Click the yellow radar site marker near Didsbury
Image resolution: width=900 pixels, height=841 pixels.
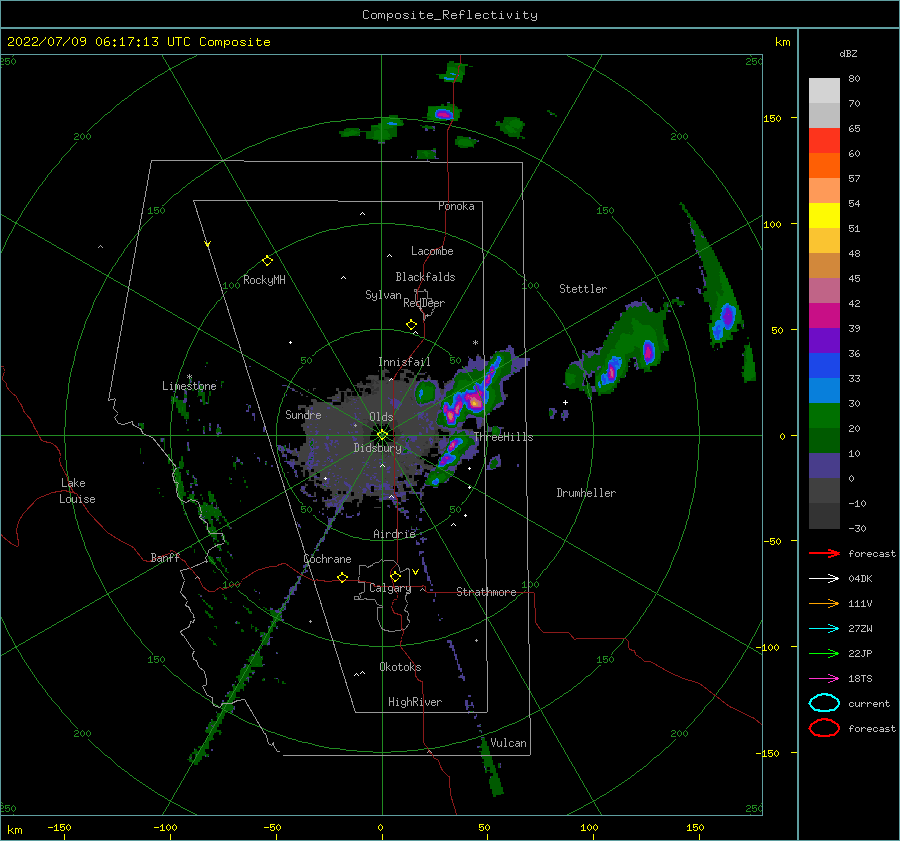click(382, 435)
